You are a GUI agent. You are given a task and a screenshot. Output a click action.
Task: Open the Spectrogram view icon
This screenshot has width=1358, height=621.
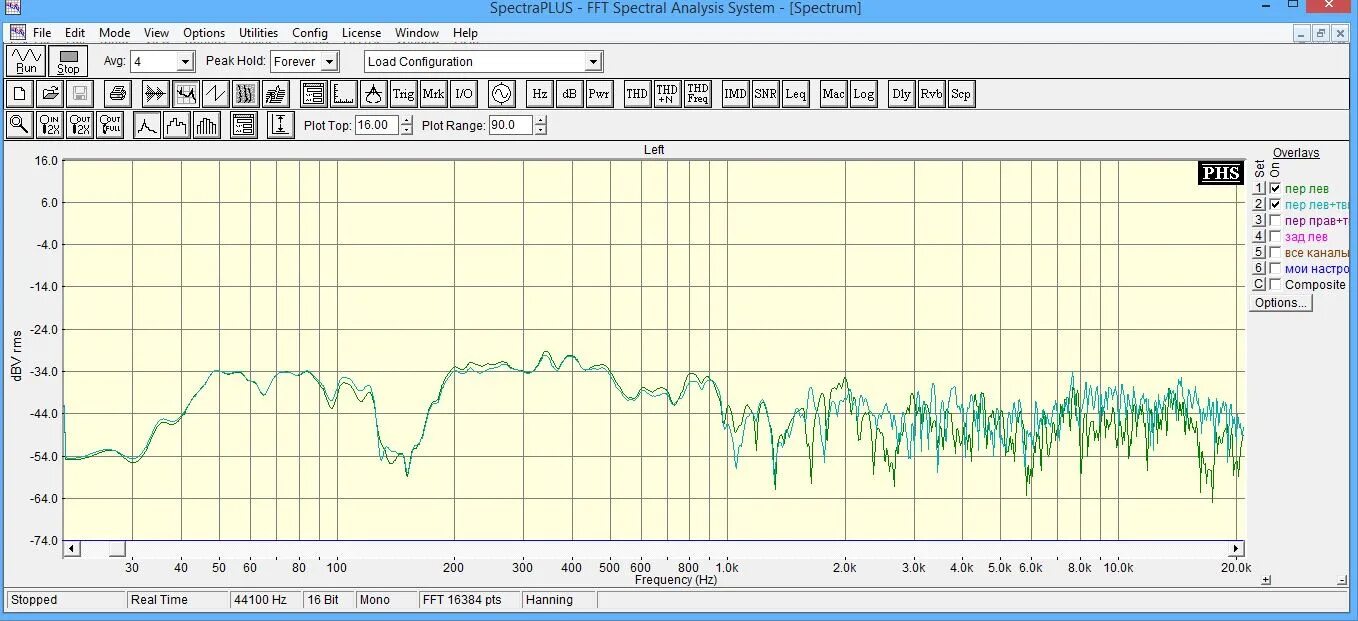point(245,94)
